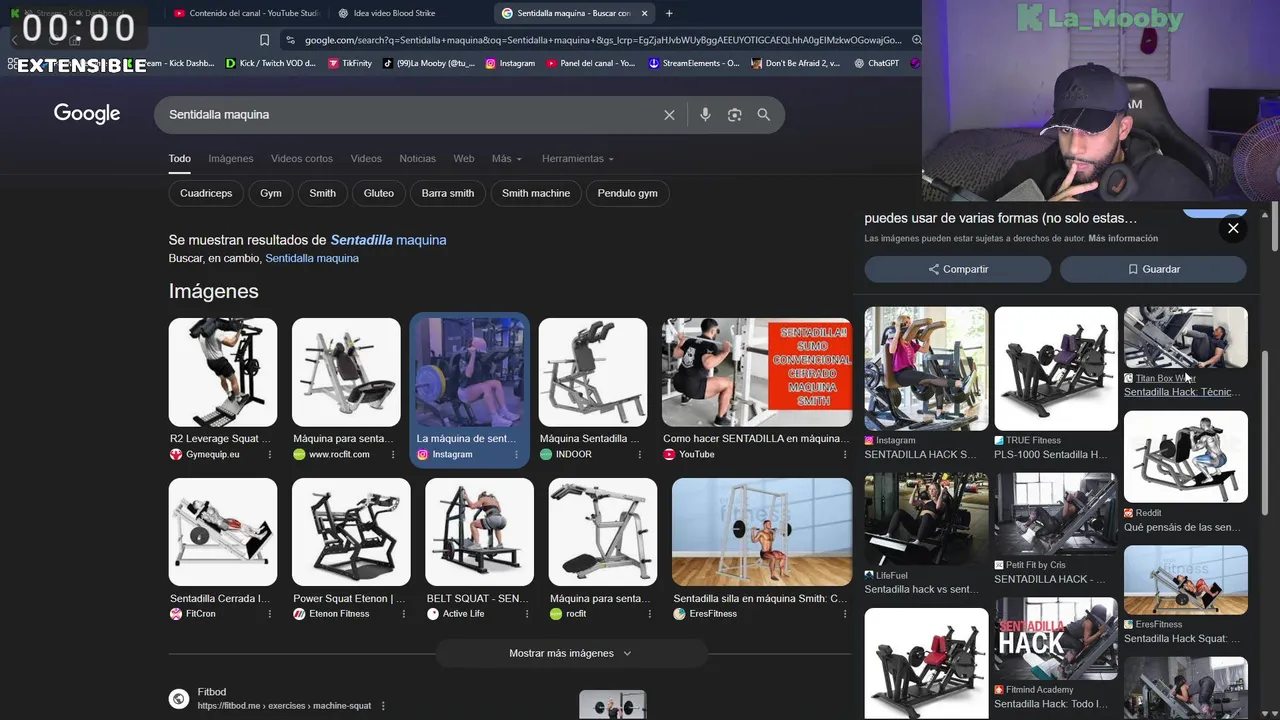Viewport: 1280px width, 720px height.
Task: Open the LifeFuel Sentadilla hack thumbnail
Action: point(926,520)
